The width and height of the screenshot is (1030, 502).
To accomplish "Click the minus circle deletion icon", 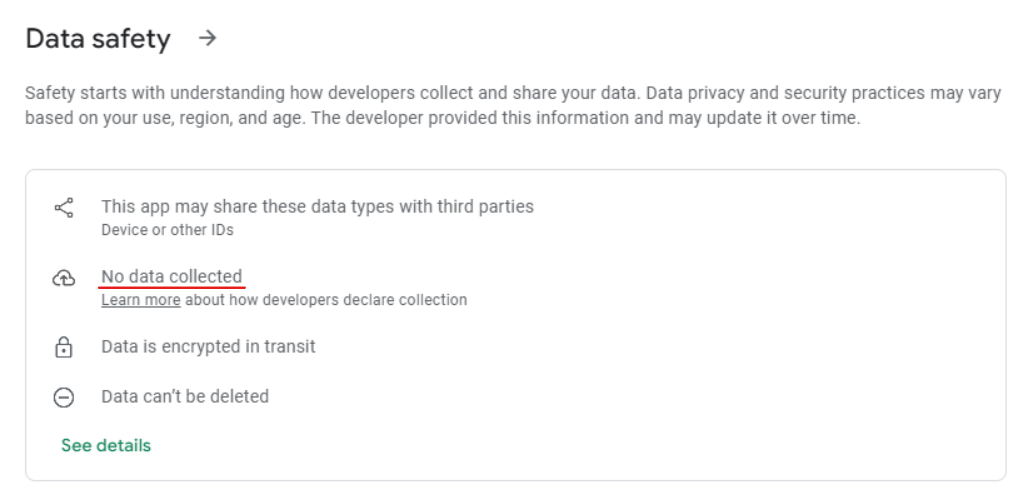I will click(x=64, y=397).
